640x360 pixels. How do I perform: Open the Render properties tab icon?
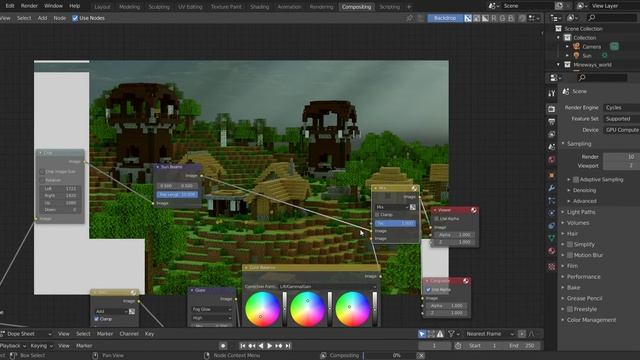coord(551,109)
